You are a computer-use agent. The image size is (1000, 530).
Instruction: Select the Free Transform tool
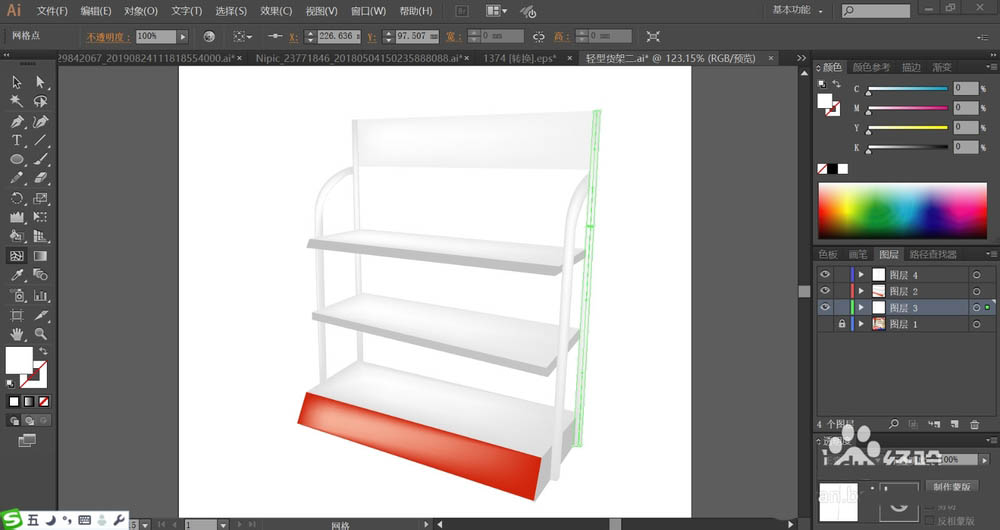[x=40, y=217]
